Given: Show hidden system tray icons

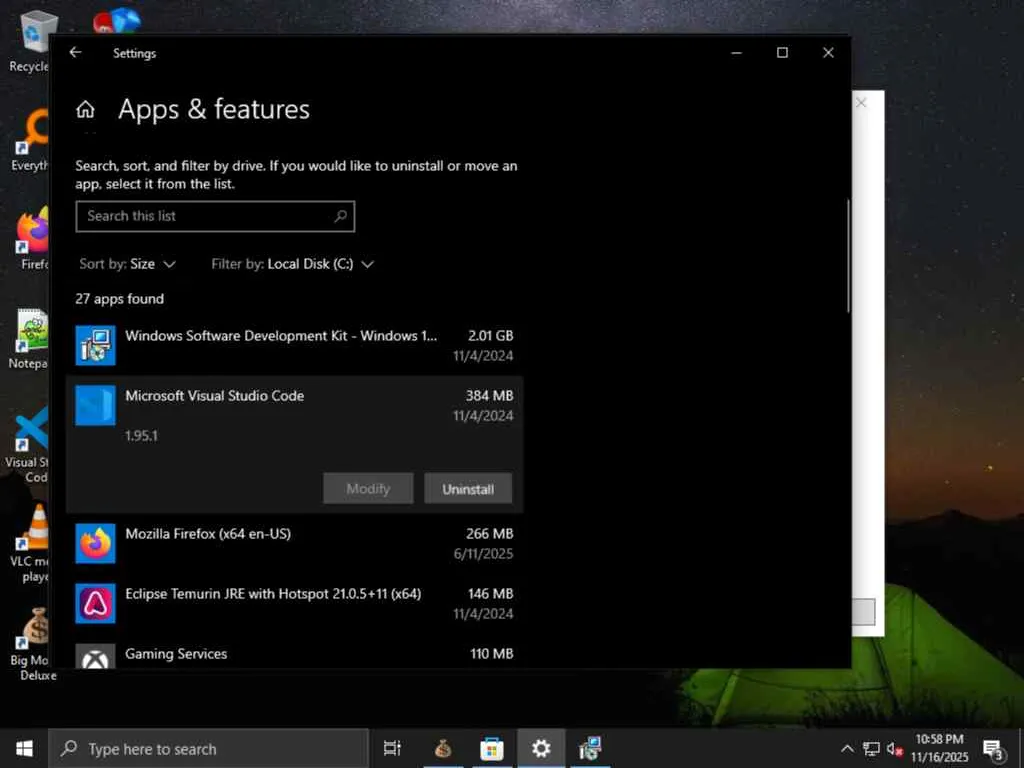Looking at the screenshot, I should pyautogui.click(x=847, y=748).
